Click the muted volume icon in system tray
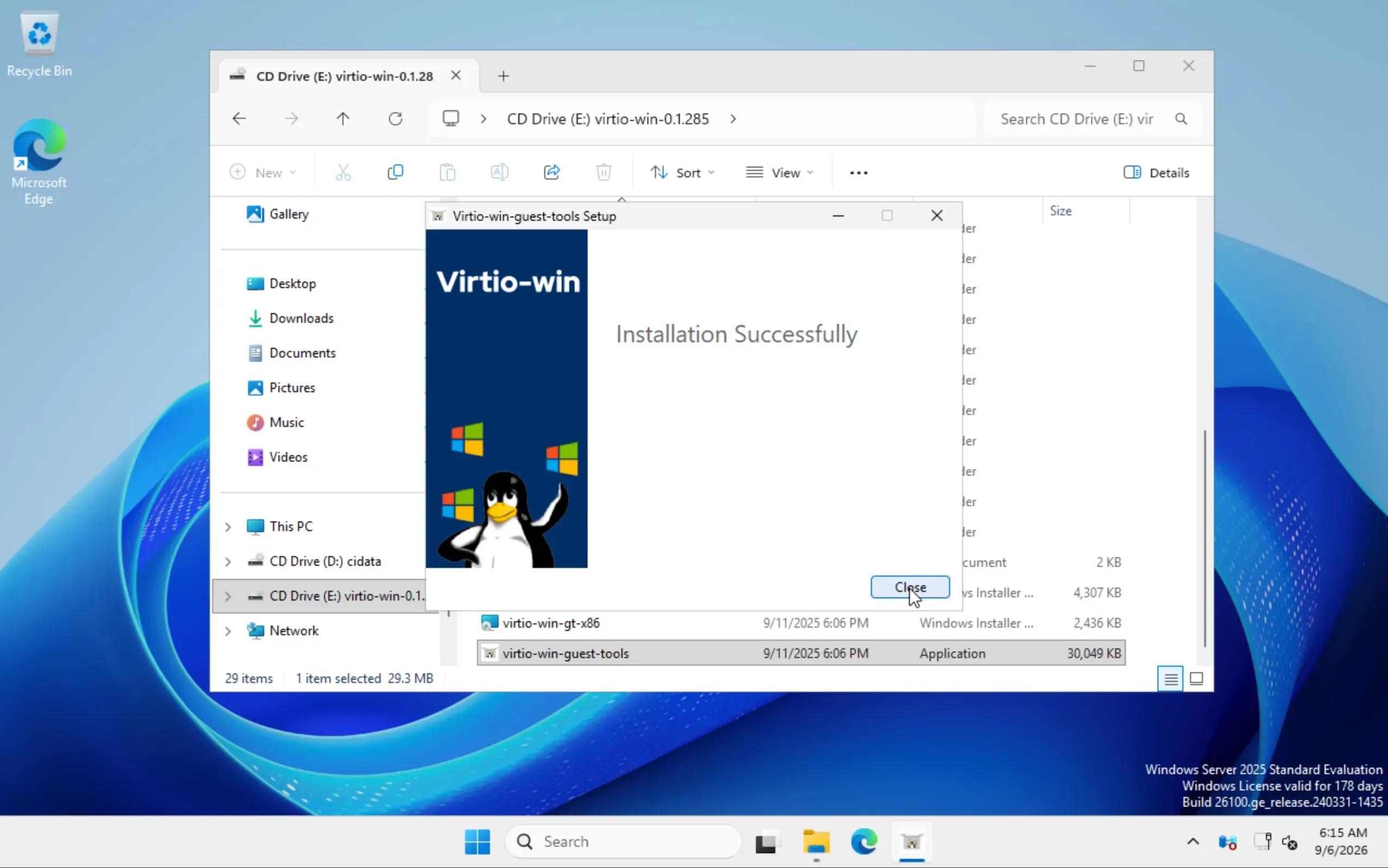Image resolution: width=1388 pixels, height=868 pixels. coord(1289,841)
